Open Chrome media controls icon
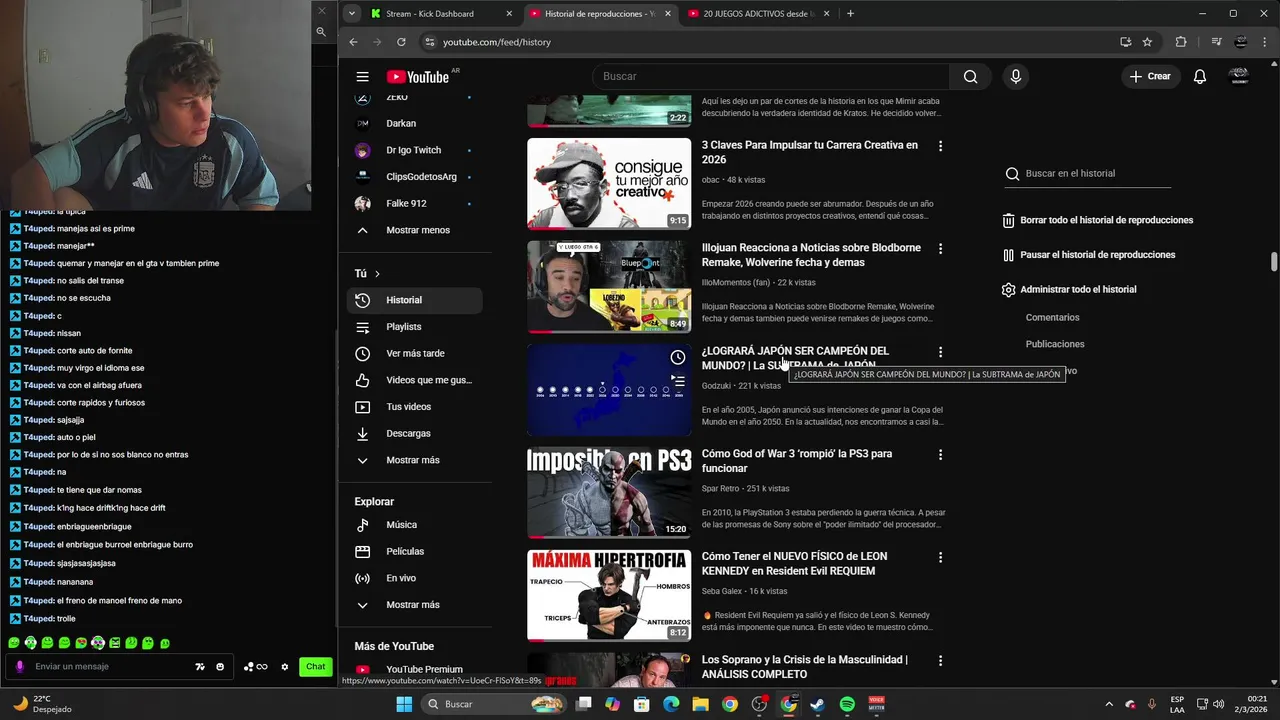Viewport: 1280px width, 720px height. tap(1216, 42)
